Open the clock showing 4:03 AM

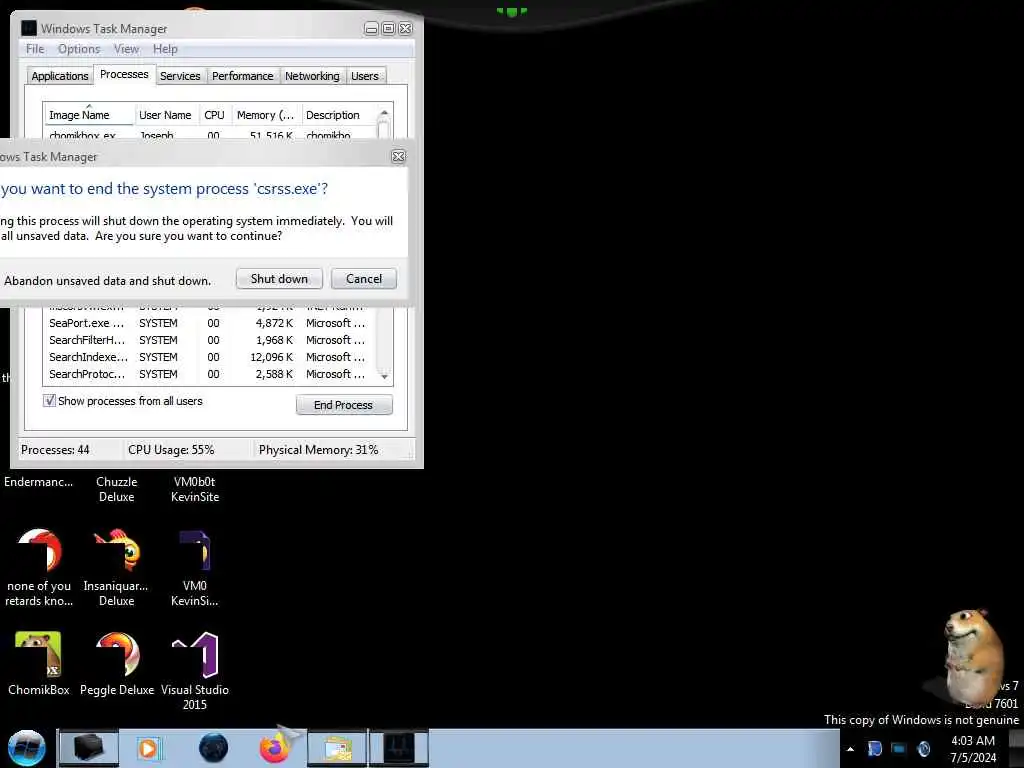[972, 741]
